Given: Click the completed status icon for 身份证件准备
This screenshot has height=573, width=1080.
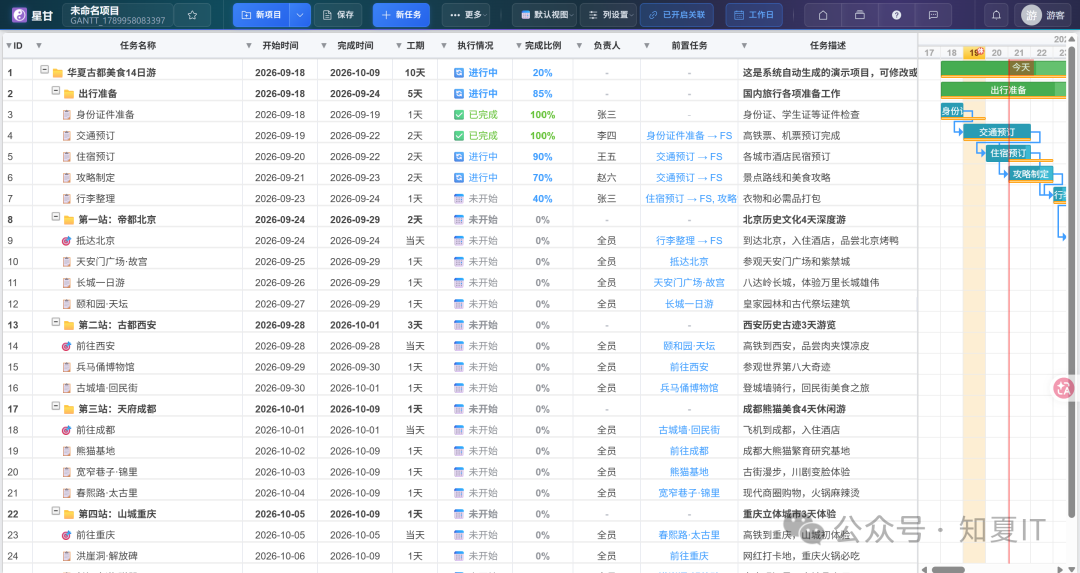Looking at the screenshot, I should click(x=459, y=115).
